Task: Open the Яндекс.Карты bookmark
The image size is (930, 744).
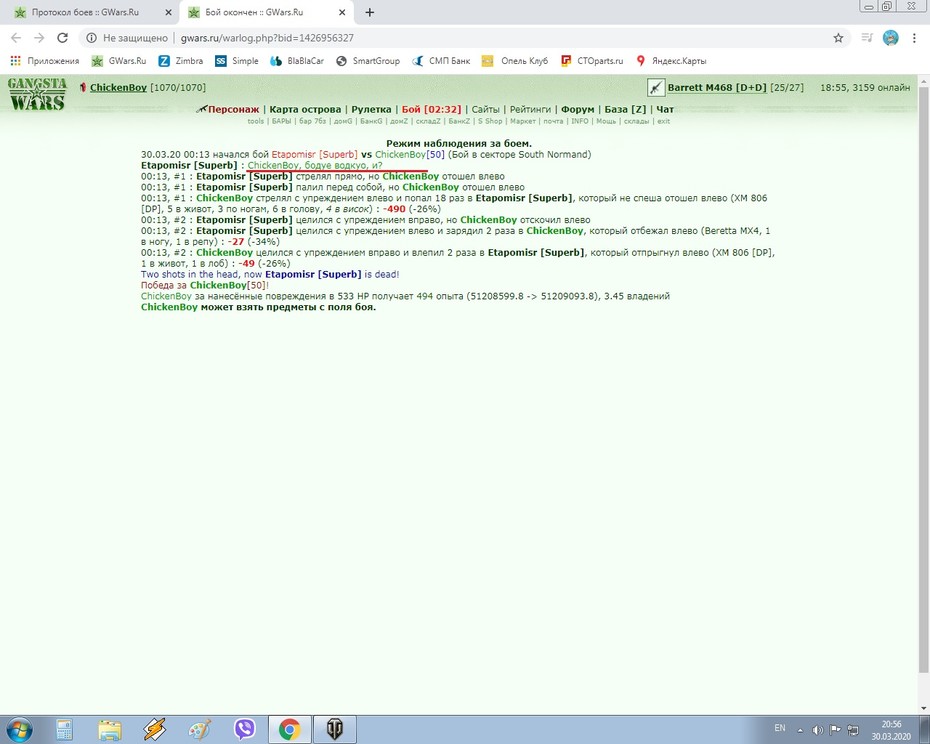Action: coord(671,61)
